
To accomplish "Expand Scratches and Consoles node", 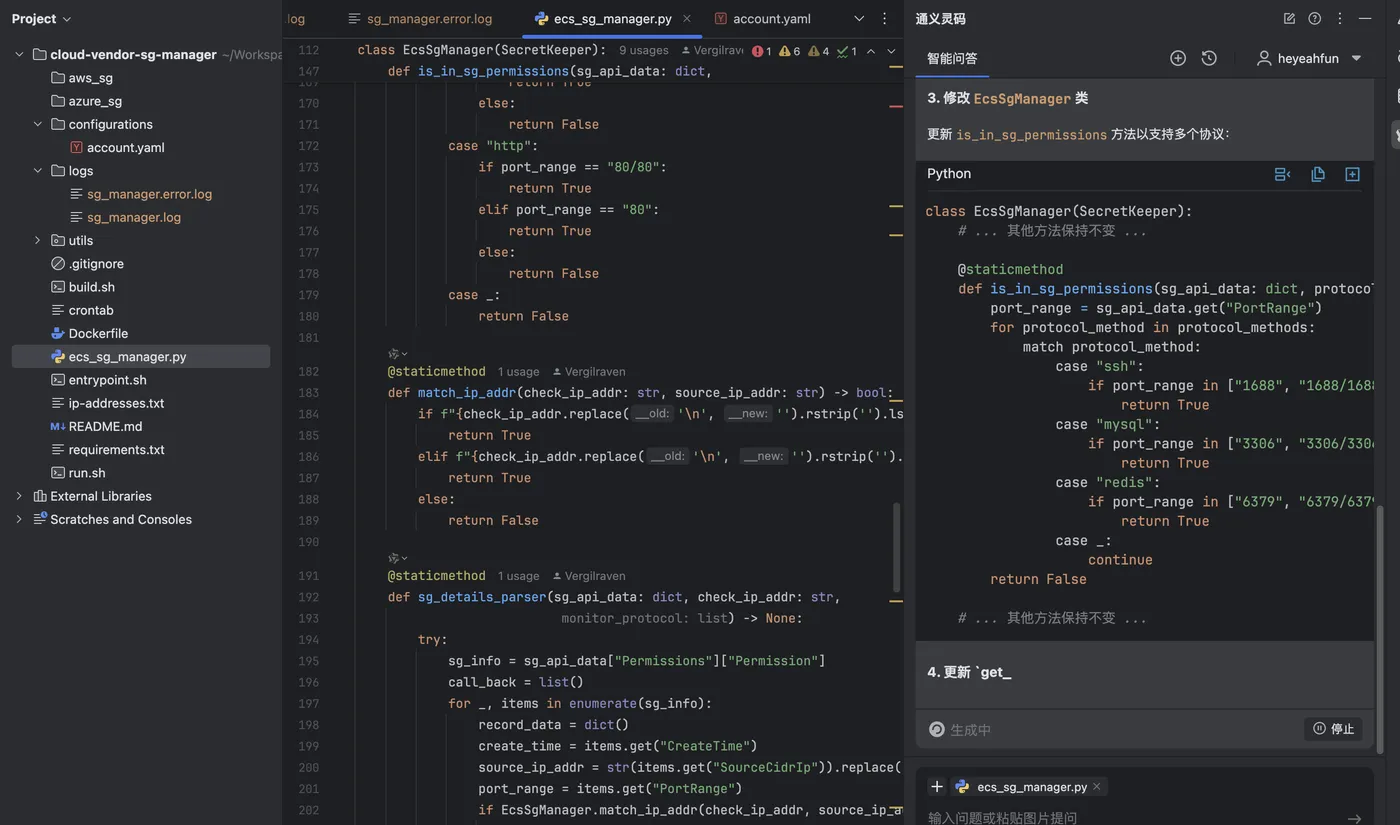I will pos(19,519).
